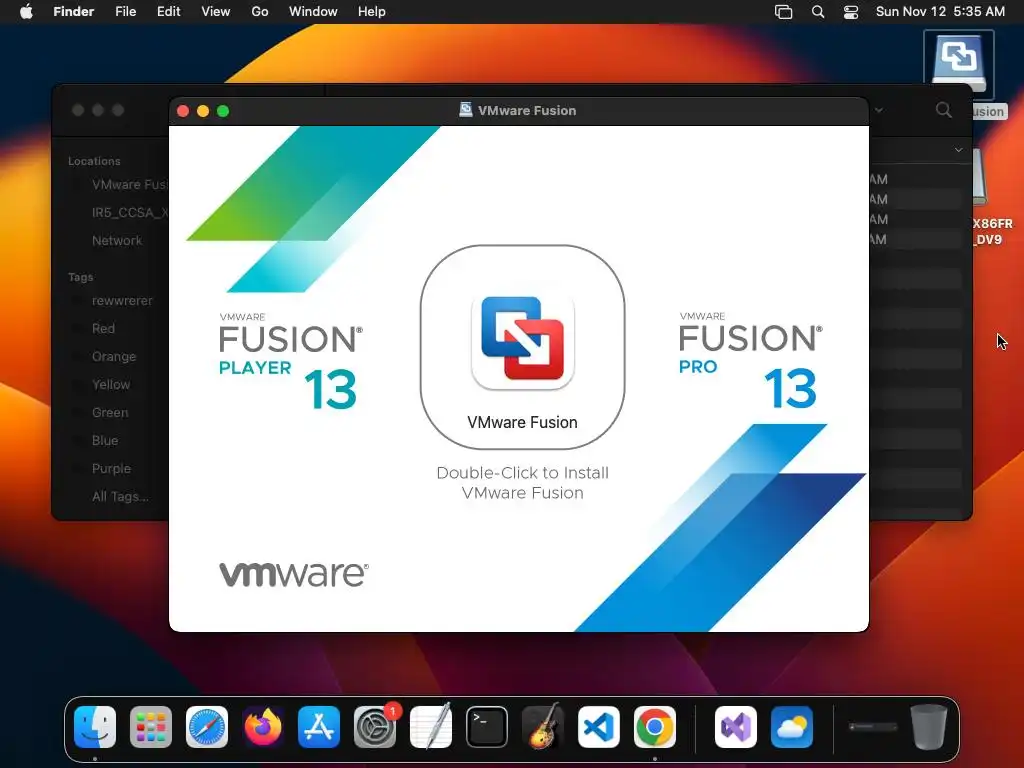Select Network in the Finder sidebar
1024x768 pixels.
coord(116,240)
